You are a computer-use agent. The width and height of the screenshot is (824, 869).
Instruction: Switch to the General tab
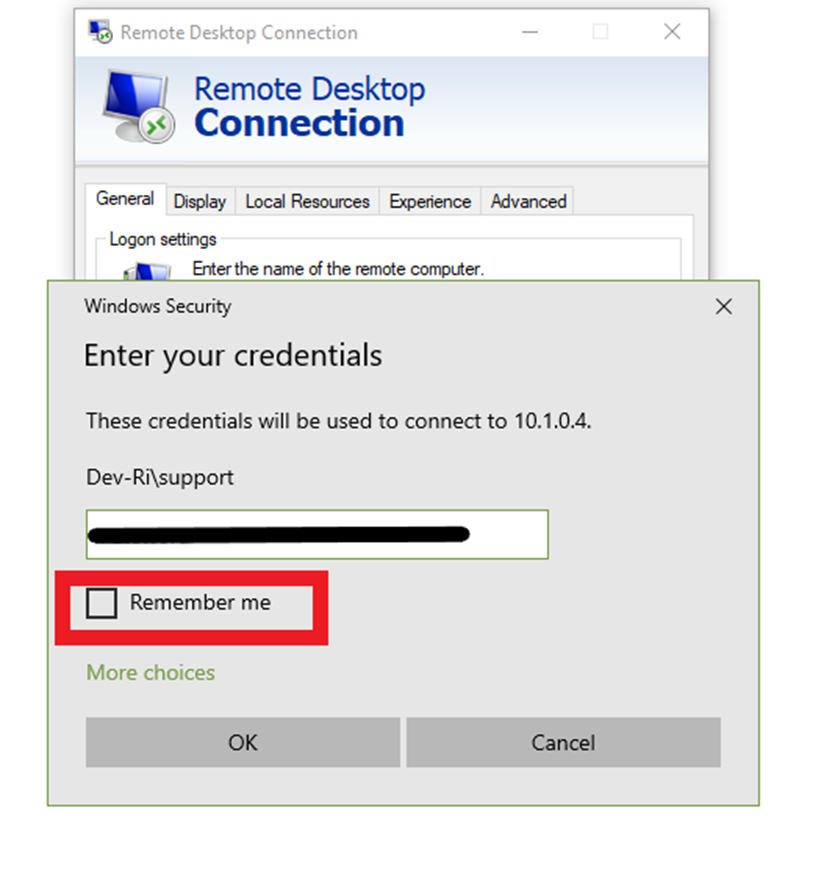tap(125, 199)
